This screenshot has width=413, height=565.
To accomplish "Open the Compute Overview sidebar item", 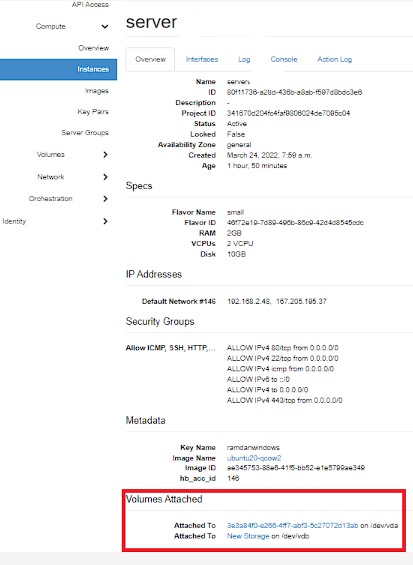I will pos(94,48).
